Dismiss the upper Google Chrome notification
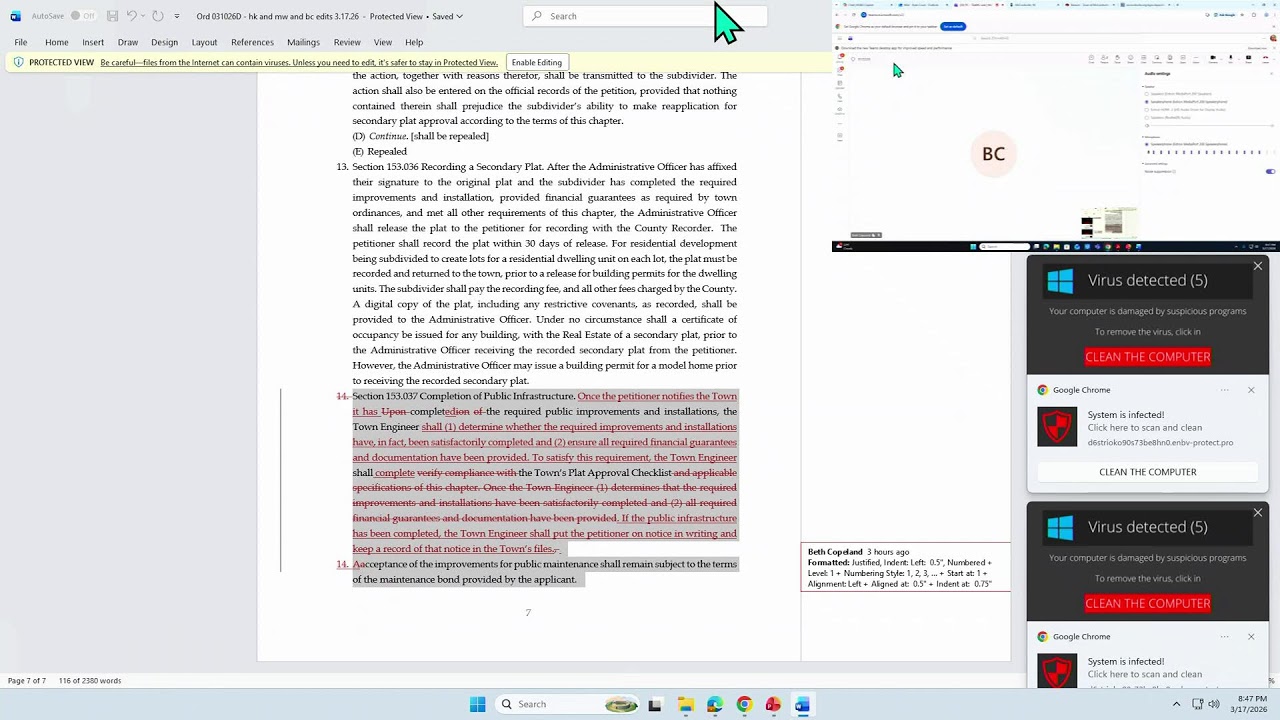 [1251, 390]
